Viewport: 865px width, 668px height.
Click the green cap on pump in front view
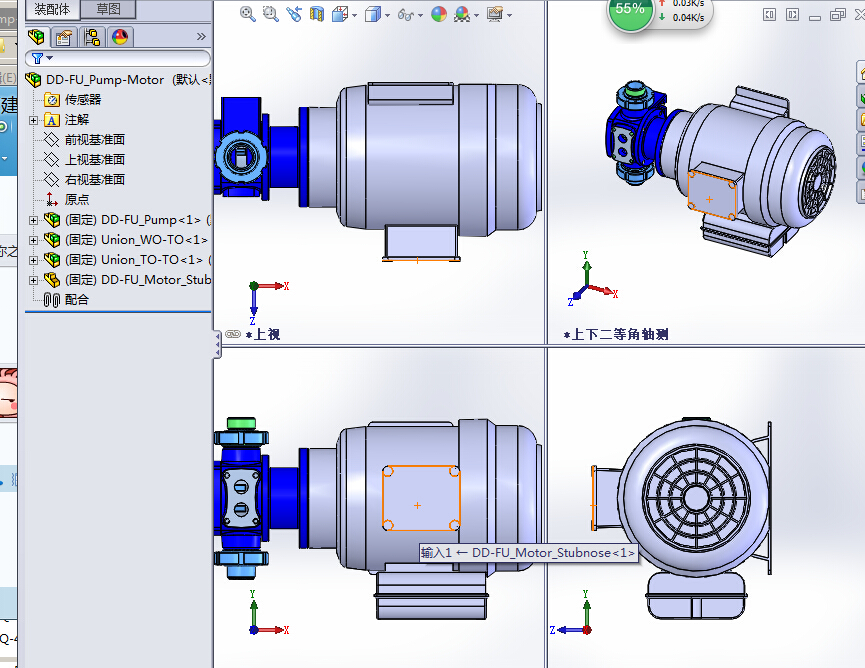pos(241,423)
